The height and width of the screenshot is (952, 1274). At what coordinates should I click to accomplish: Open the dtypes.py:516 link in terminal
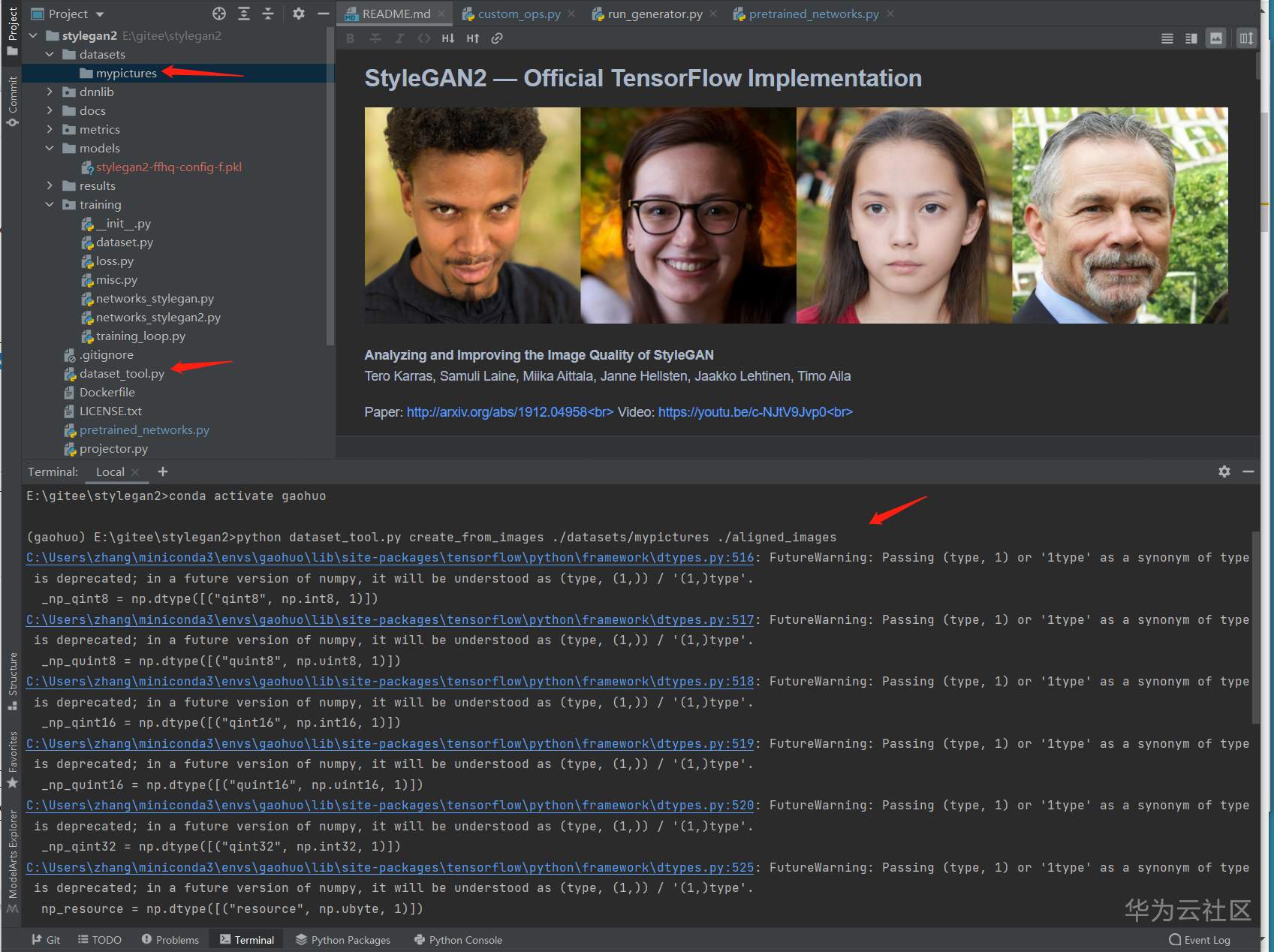click(x=390, y=558)
